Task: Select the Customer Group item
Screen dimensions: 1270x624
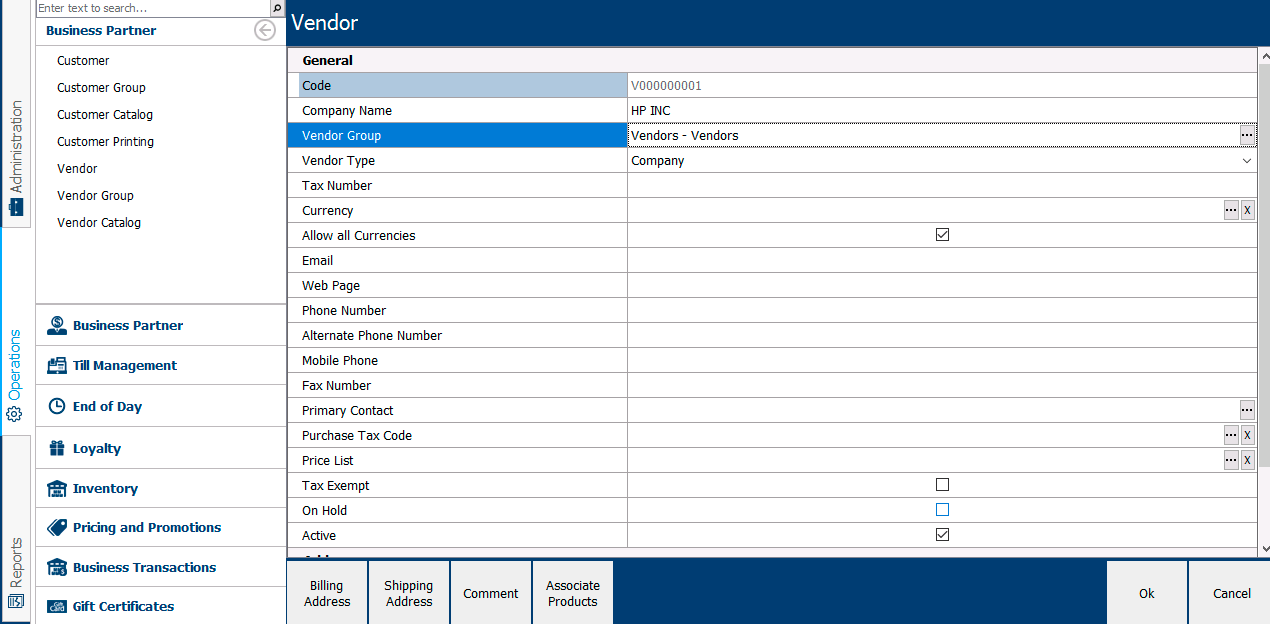Action: click(x=101, y=88)
